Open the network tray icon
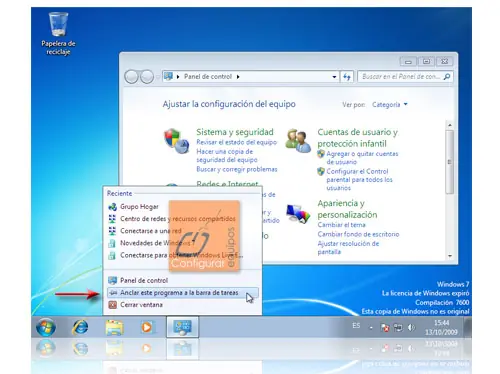The image size is (500, 374). pos(398,328)
